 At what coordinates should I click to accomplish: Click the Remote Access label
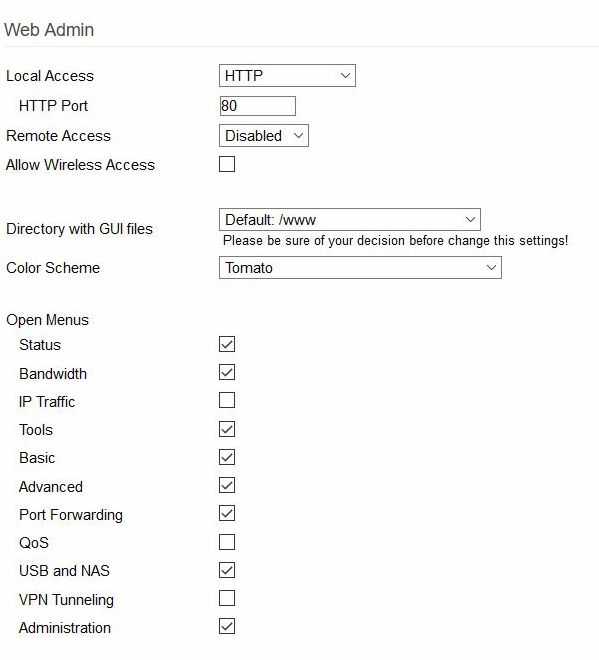coord(58,136)
